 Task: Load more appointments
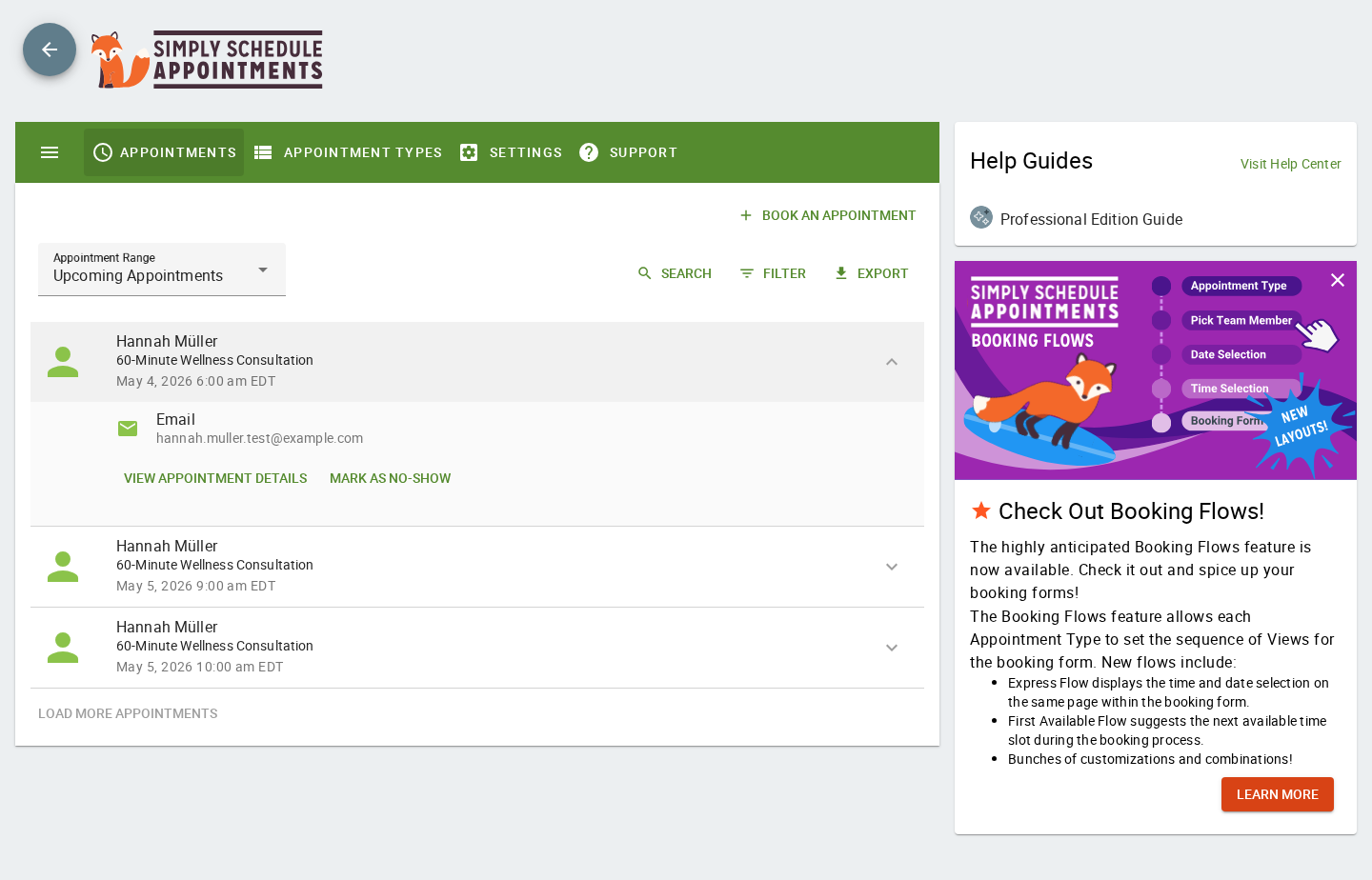tap(128, 713)
